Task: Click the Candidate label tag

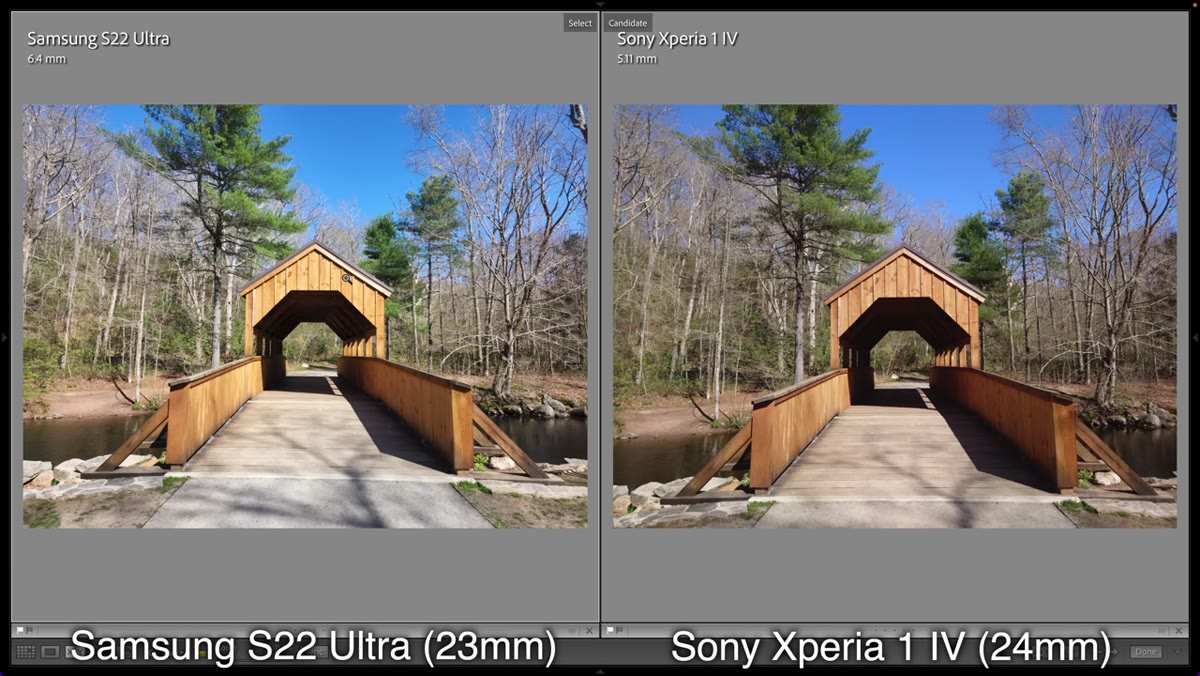Action: click(x=628, y=23)
